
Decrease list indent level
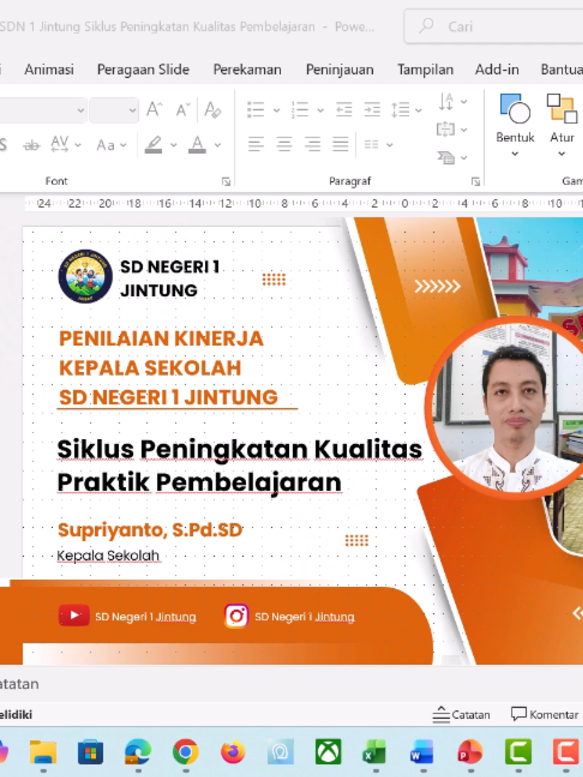point(344,110)
